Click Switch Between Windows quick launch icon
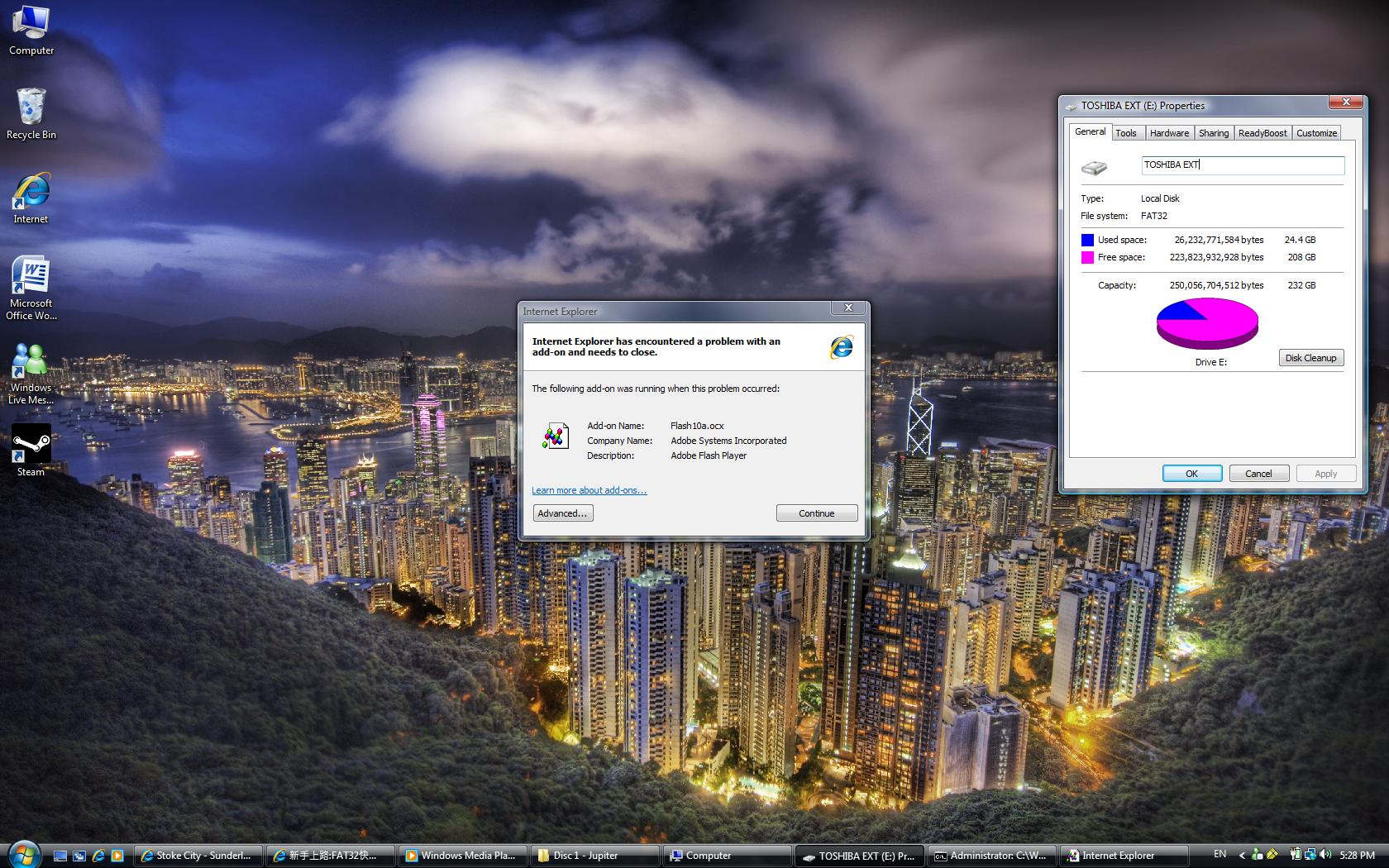1389x868 pixels. (x=79, y=856)
